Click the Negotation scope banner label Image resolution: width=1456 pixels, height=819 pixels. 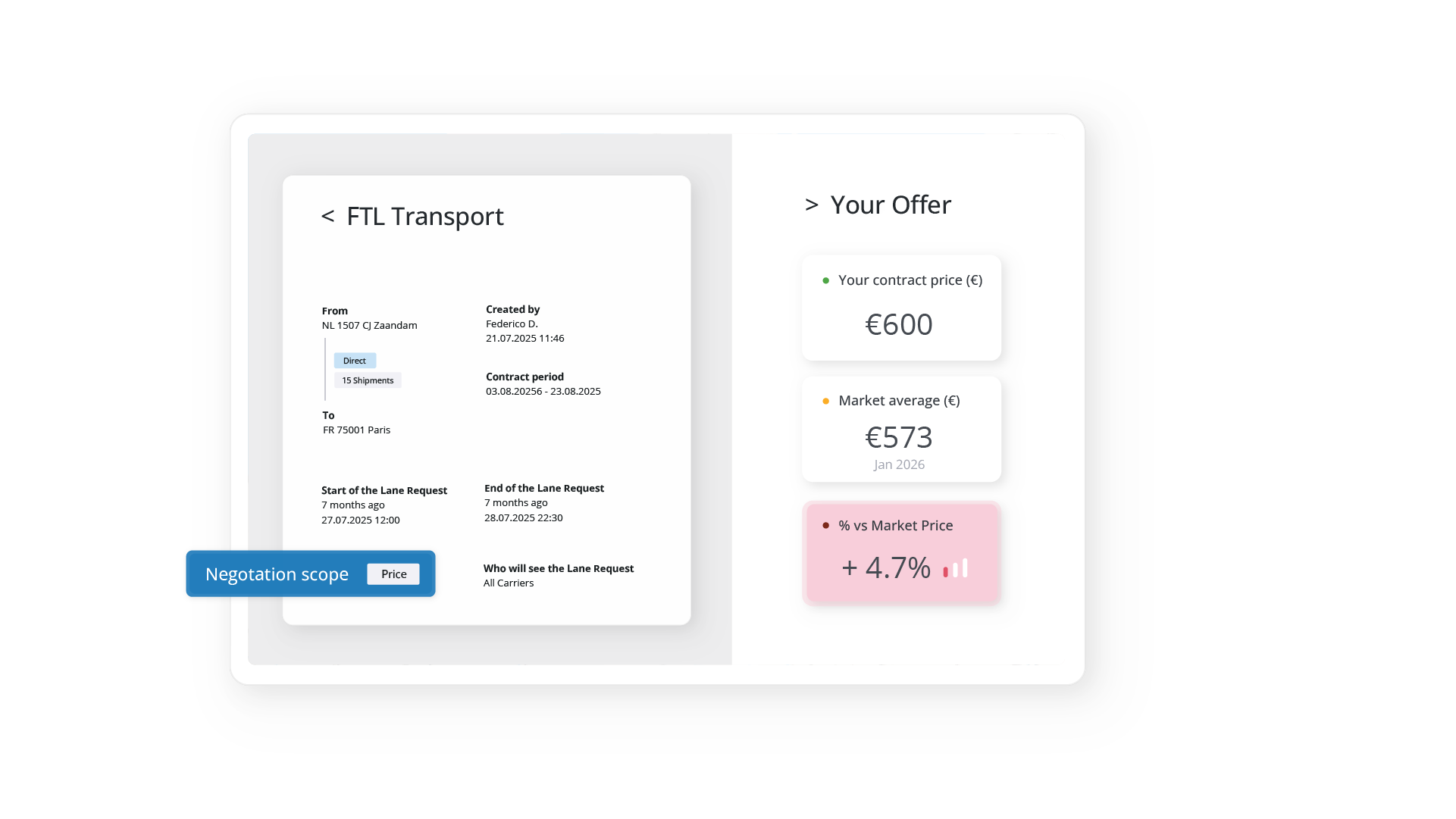(277, 574)
